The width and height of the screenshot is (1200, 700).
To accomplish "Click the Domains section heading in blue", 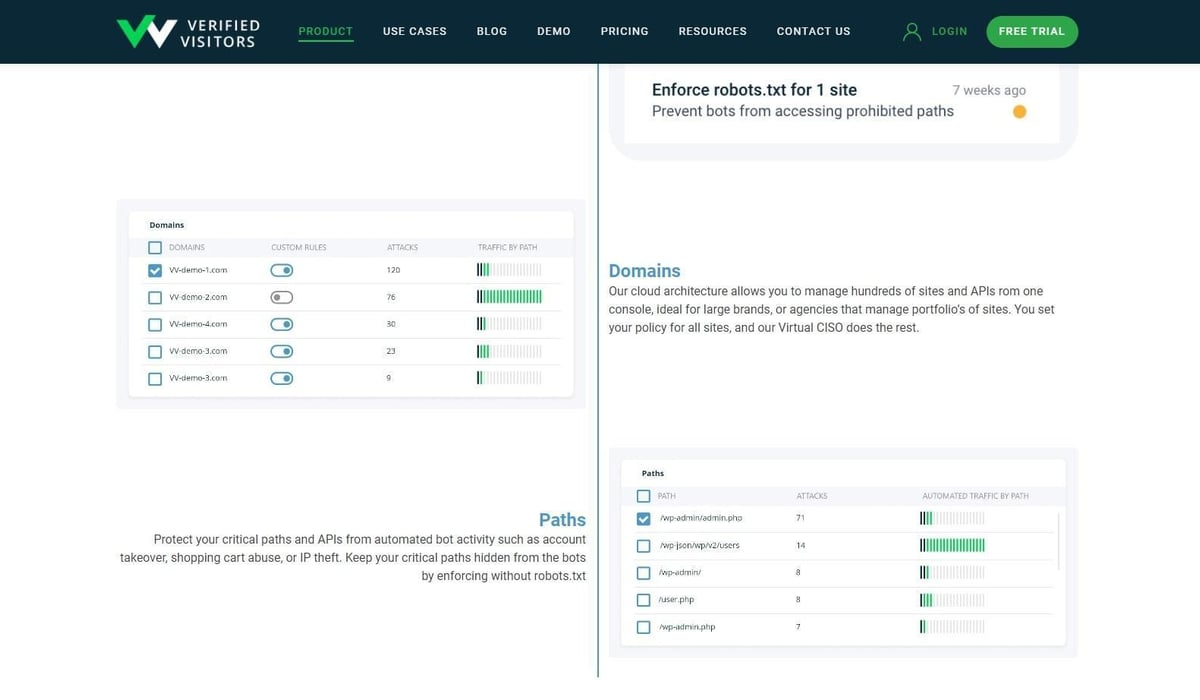I will (x=645, y=271).
